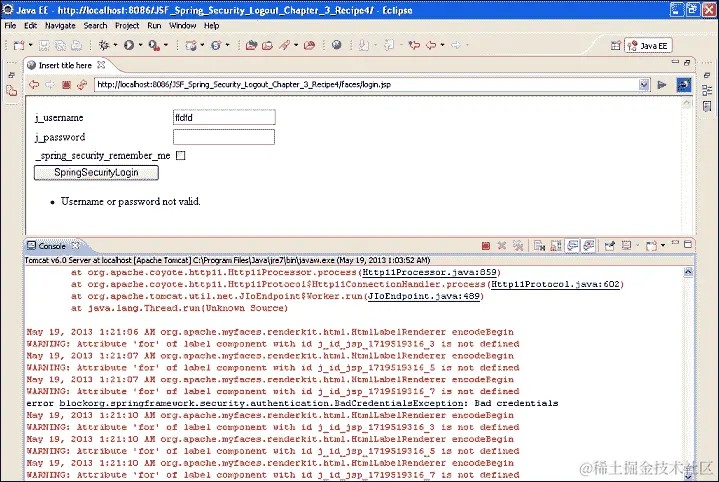Open the Search toolbar dropdown arrow
The width and height of the screenshot is (719, 482).
tap(296, 45)
